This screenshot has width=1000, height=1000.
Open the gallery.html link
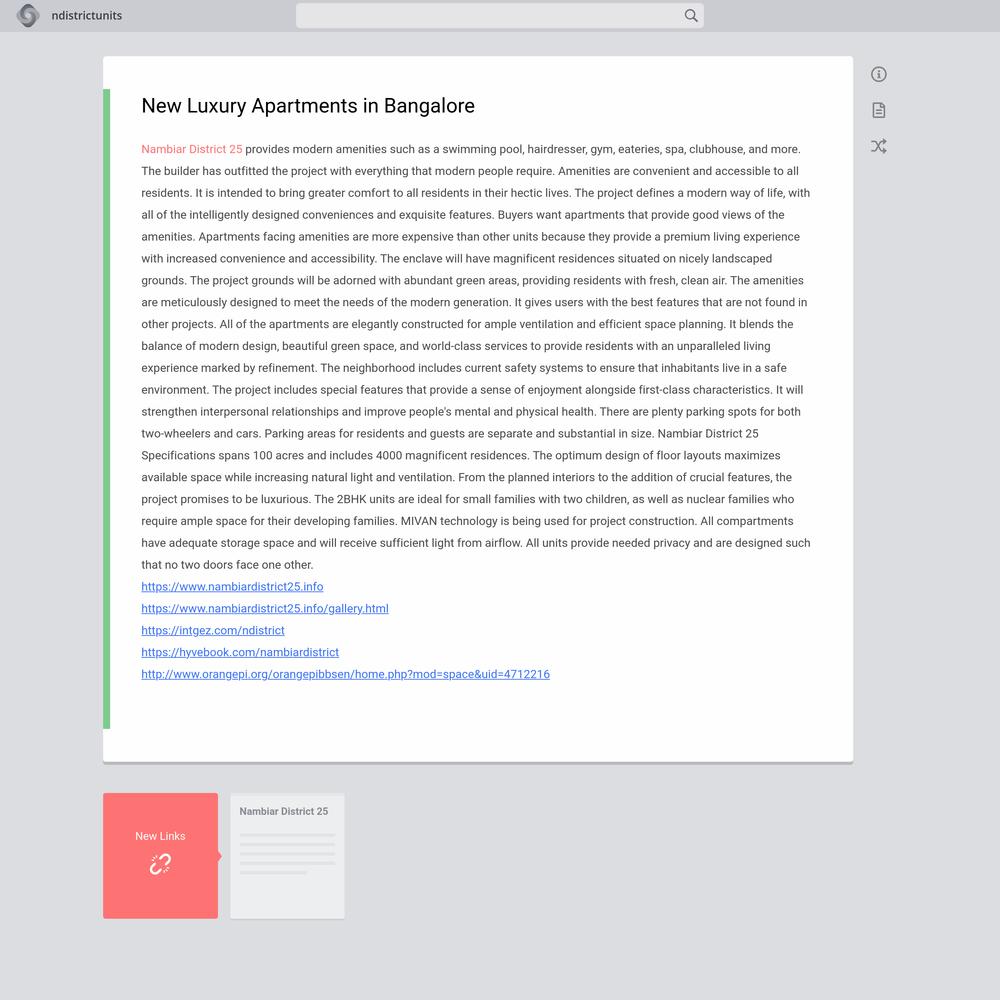(265, 608)
